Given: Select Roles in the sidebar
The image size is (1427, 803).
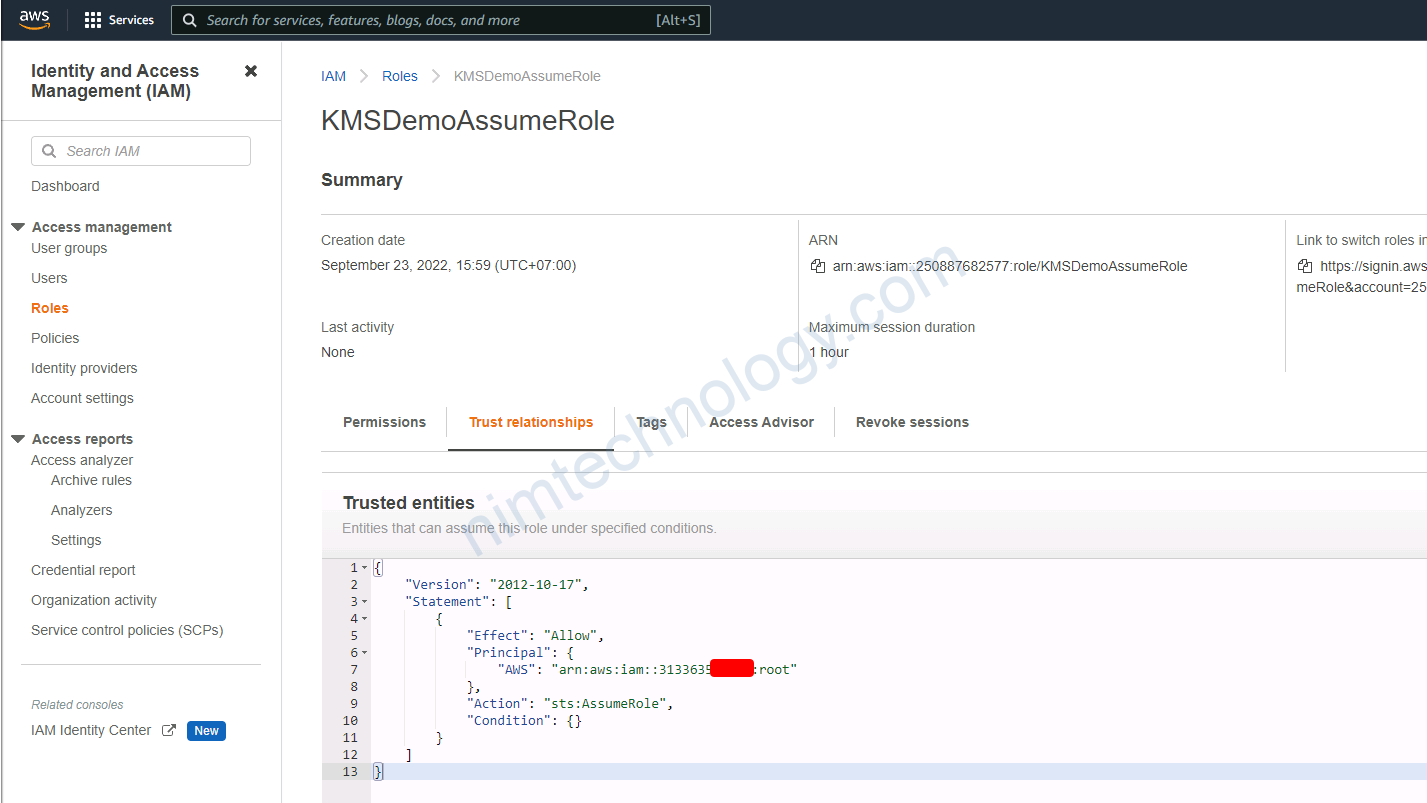Looking at the screenshot, I should click(50, 308).
